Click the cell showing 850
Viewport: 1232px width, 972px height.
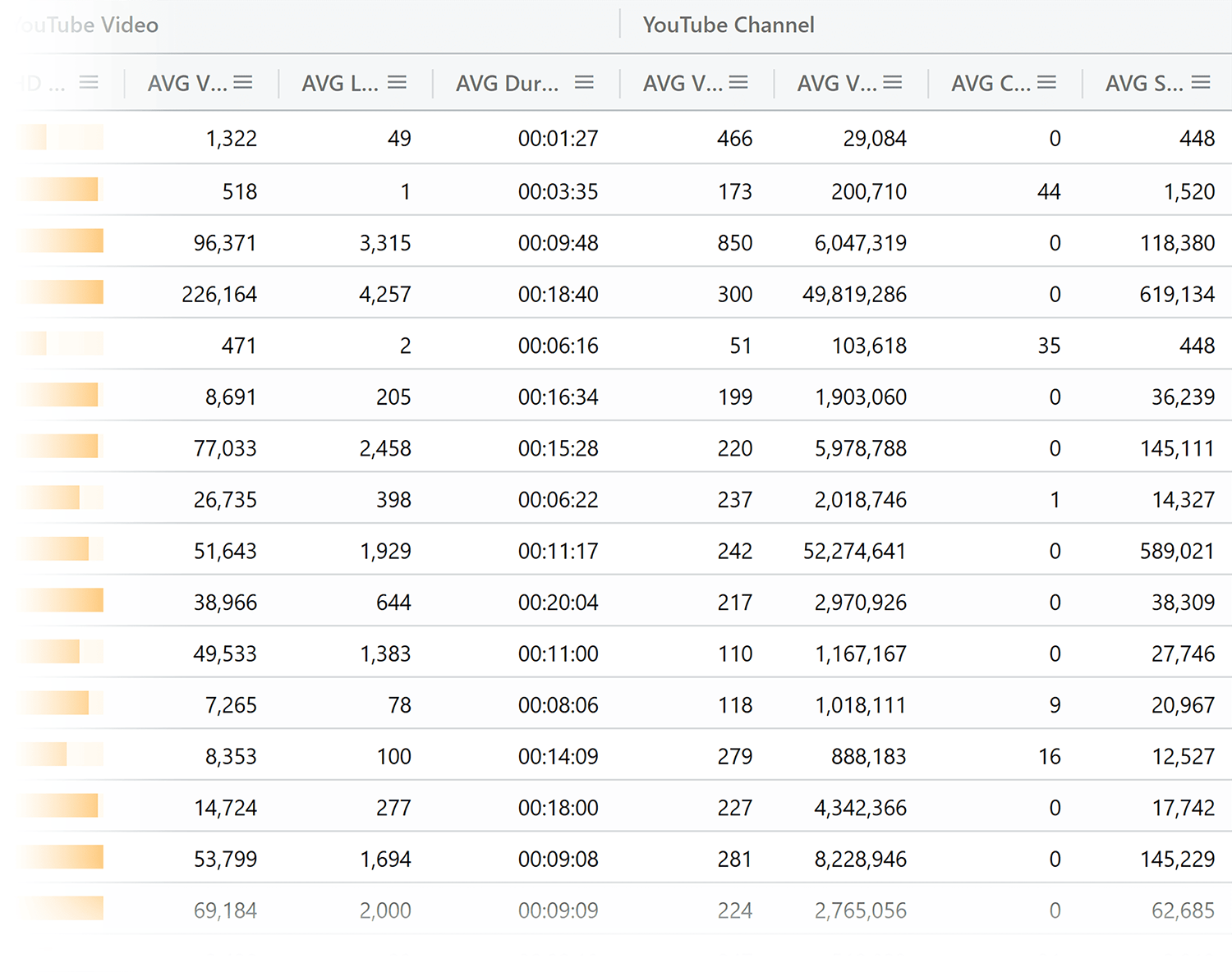(x=734, y=243)
